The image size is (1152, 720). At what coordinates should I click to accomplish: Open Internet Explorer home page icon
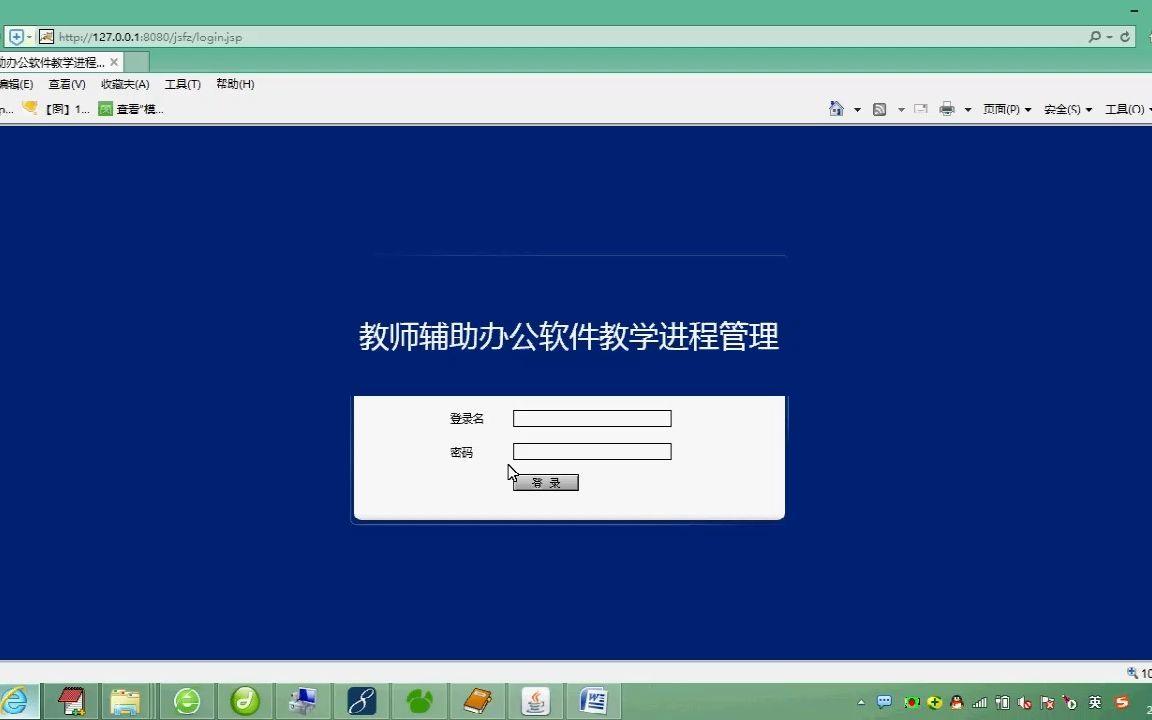pos(837,108)
